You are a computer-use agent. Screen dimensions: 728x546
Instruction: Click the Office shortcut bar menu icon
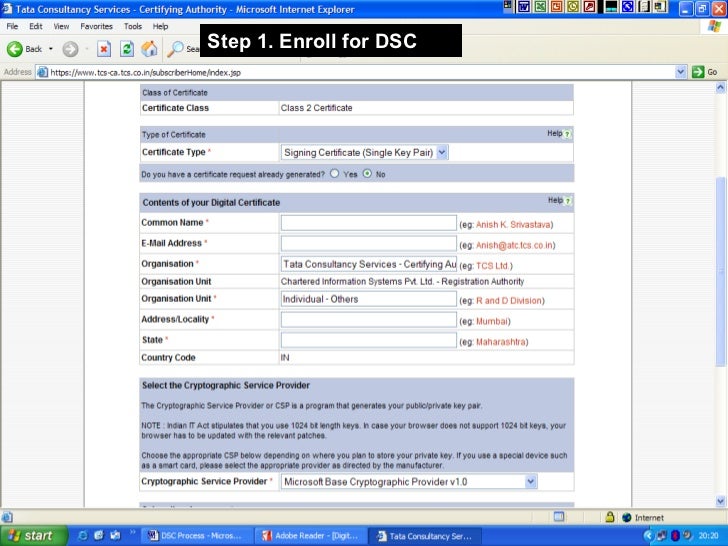tap(507, 6)
